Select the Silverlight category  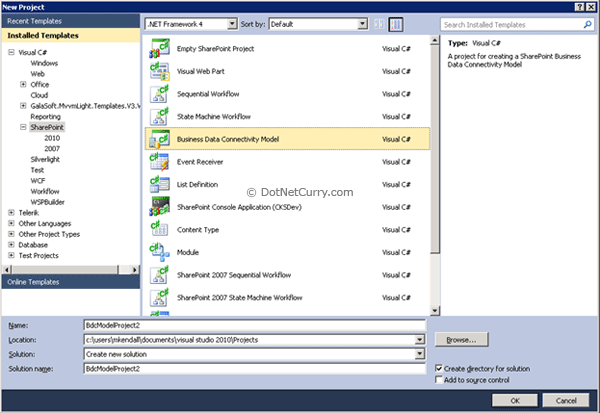(45, 159)
